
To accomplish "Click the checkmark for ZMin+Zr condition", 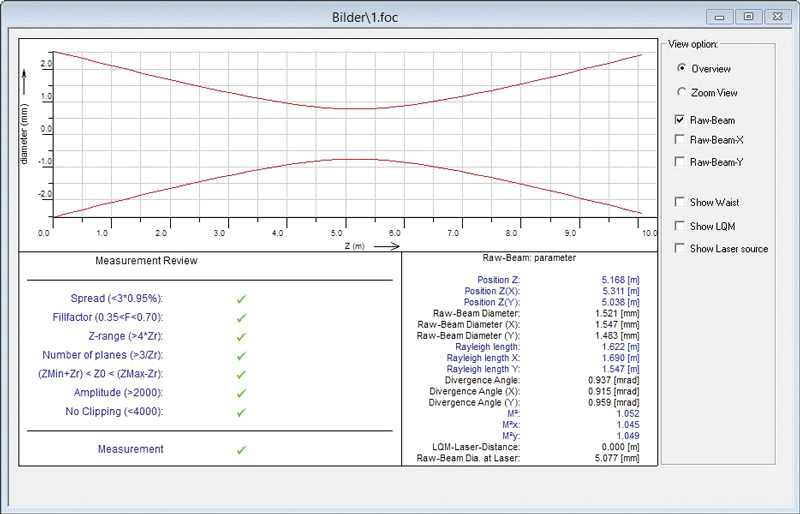I will tap(241, 374).
